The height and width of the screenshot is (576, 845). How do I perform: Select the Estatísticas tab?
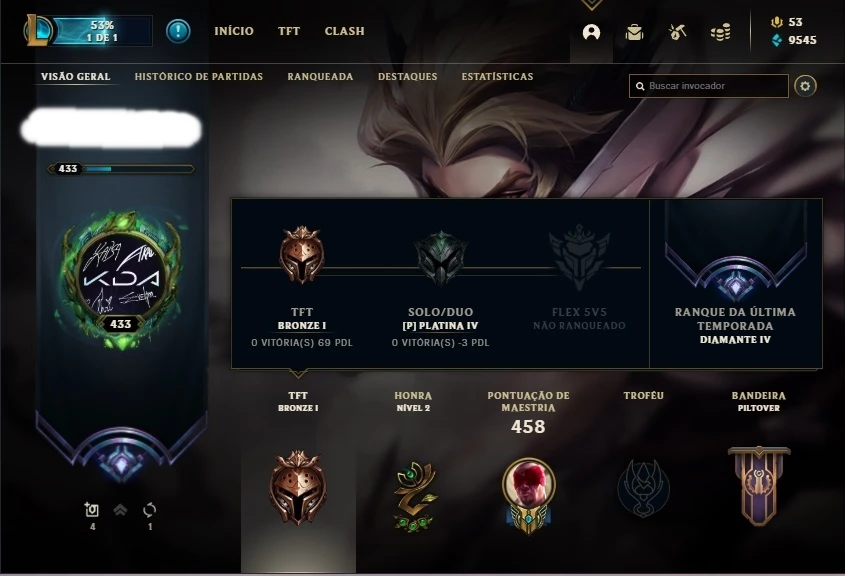pyautogui.click(x=497, y=77)
